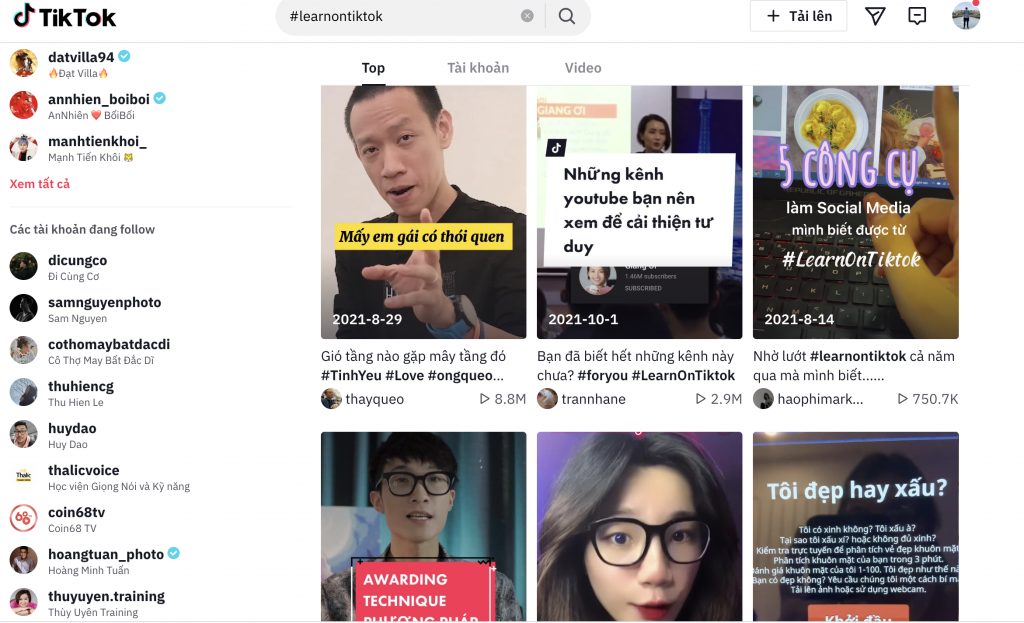This screenshot has height=623, width=1024.
Task: Open the Tôi đẹp hay xấu? thumbnail
Action: [x=856, y=526]
